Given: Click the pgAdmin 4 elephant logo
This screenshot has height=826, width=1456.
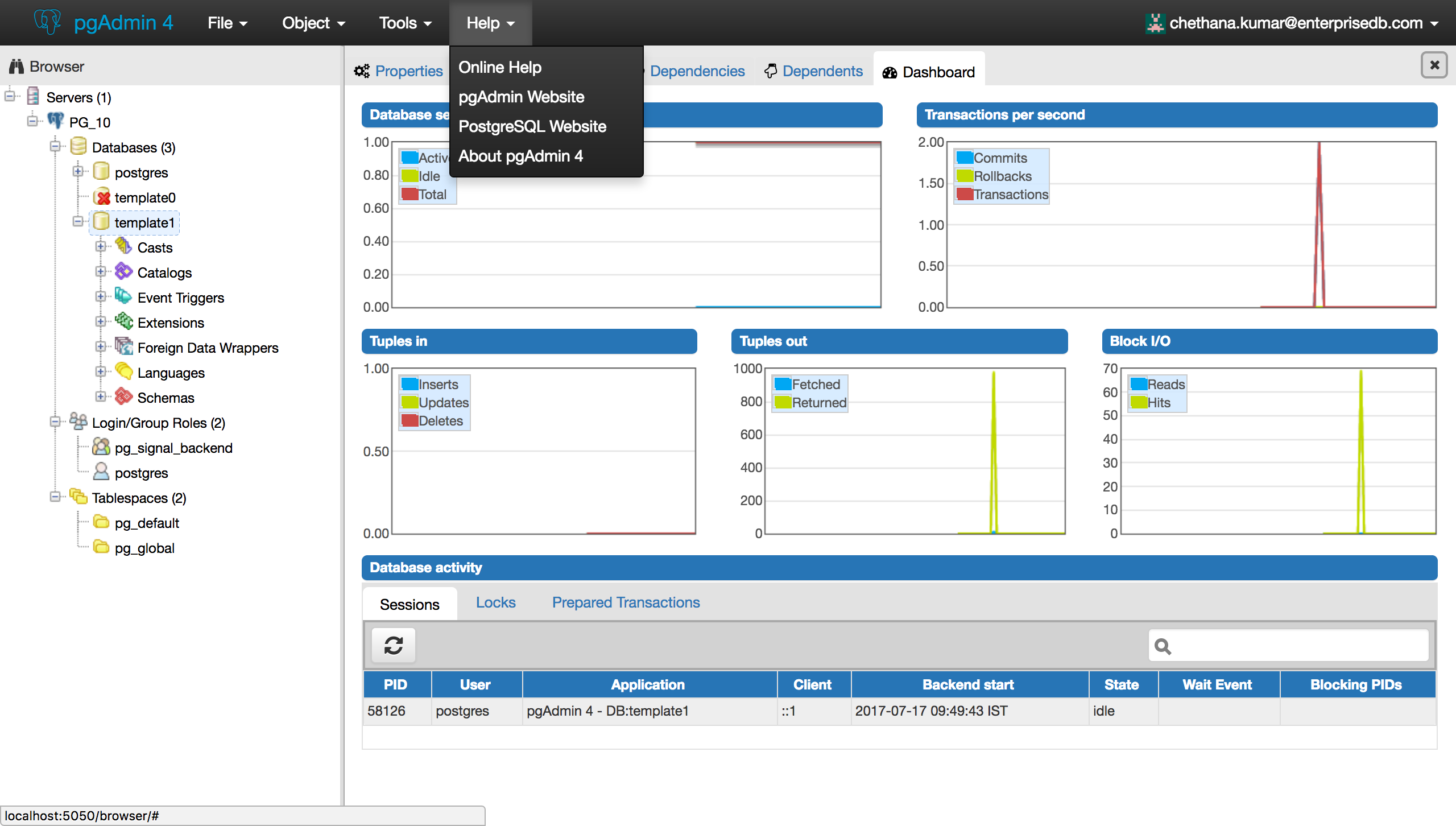Looking at the screenshot, I should [x=47, y=22].
